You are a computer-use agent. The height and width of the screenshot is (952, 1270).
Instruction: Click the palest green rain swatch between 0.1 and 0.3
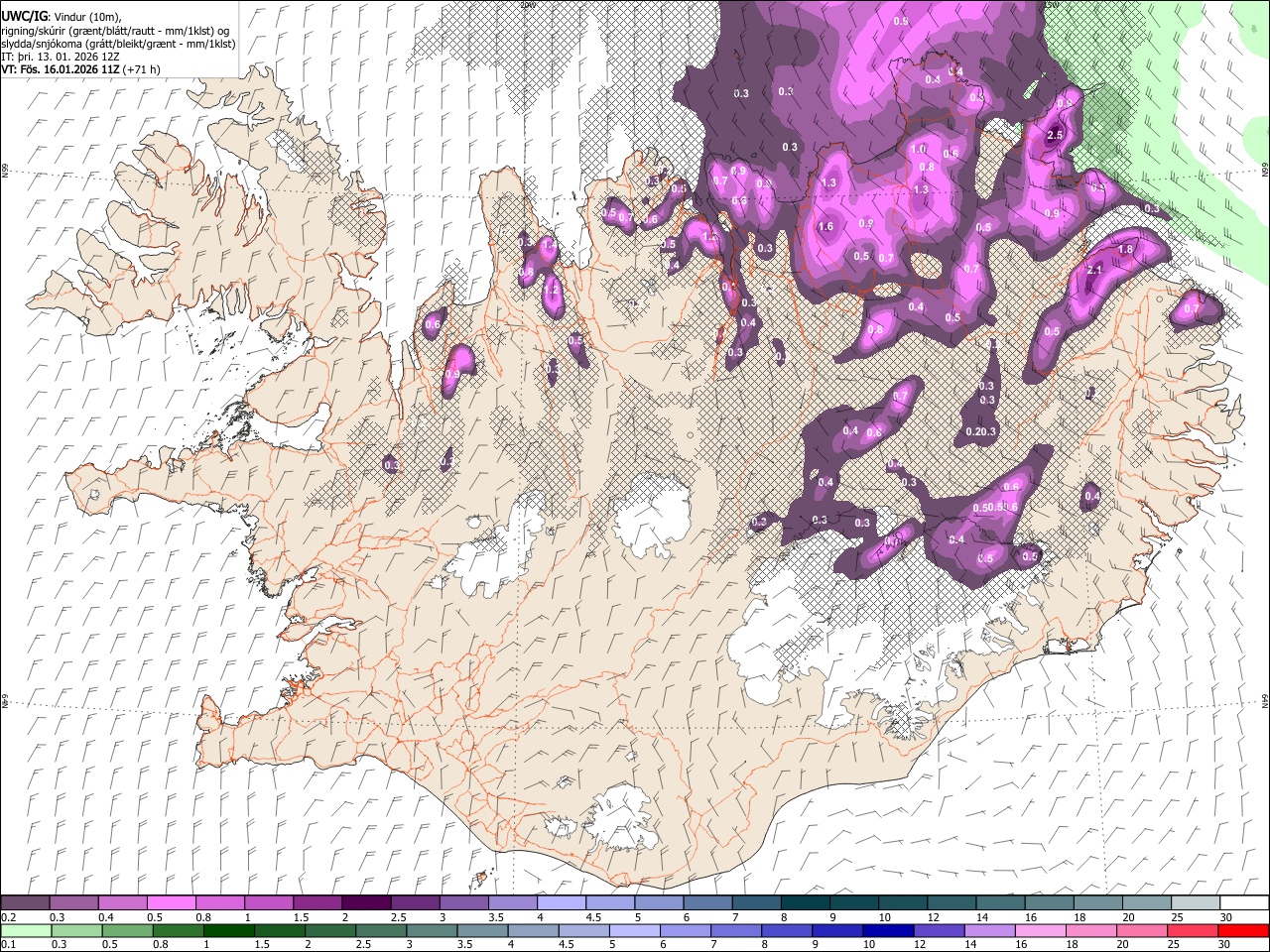27,931
